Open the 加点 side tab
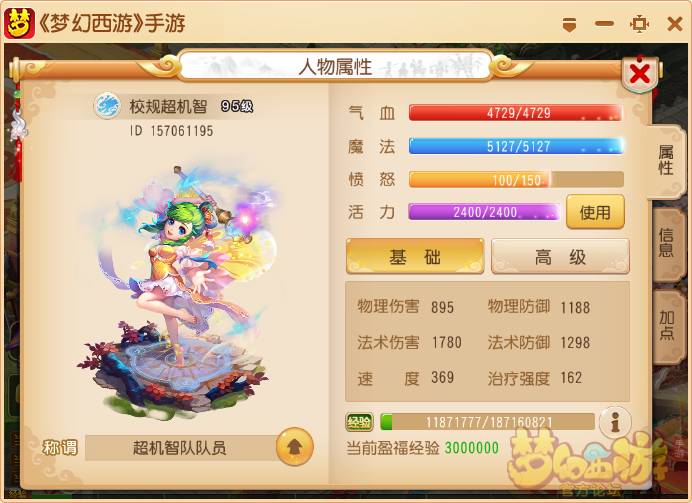Image resolution: width=692 pixels, height=503 pixels. 666,325
